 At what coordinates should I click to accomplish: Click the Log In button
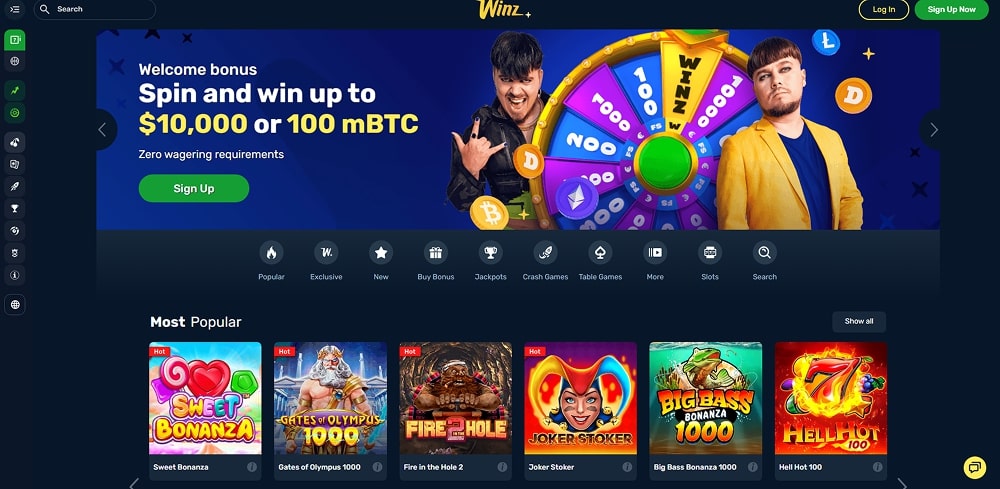tap(884, 10)
